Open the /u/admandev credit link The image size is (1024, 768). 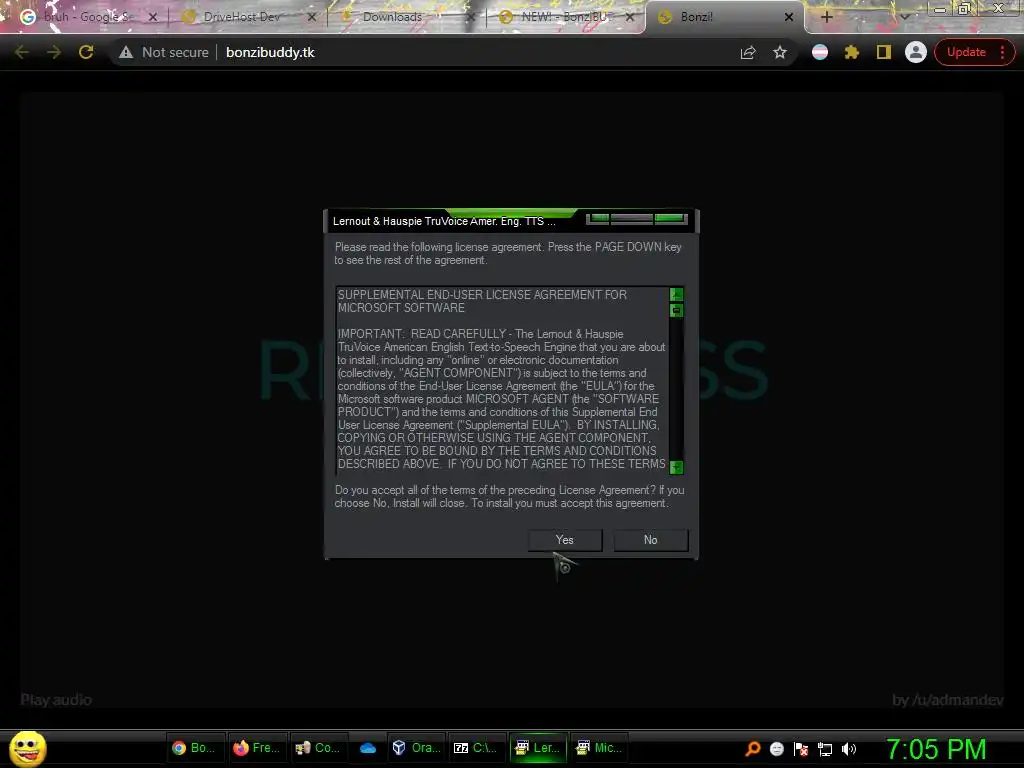(x=948, y=700)
